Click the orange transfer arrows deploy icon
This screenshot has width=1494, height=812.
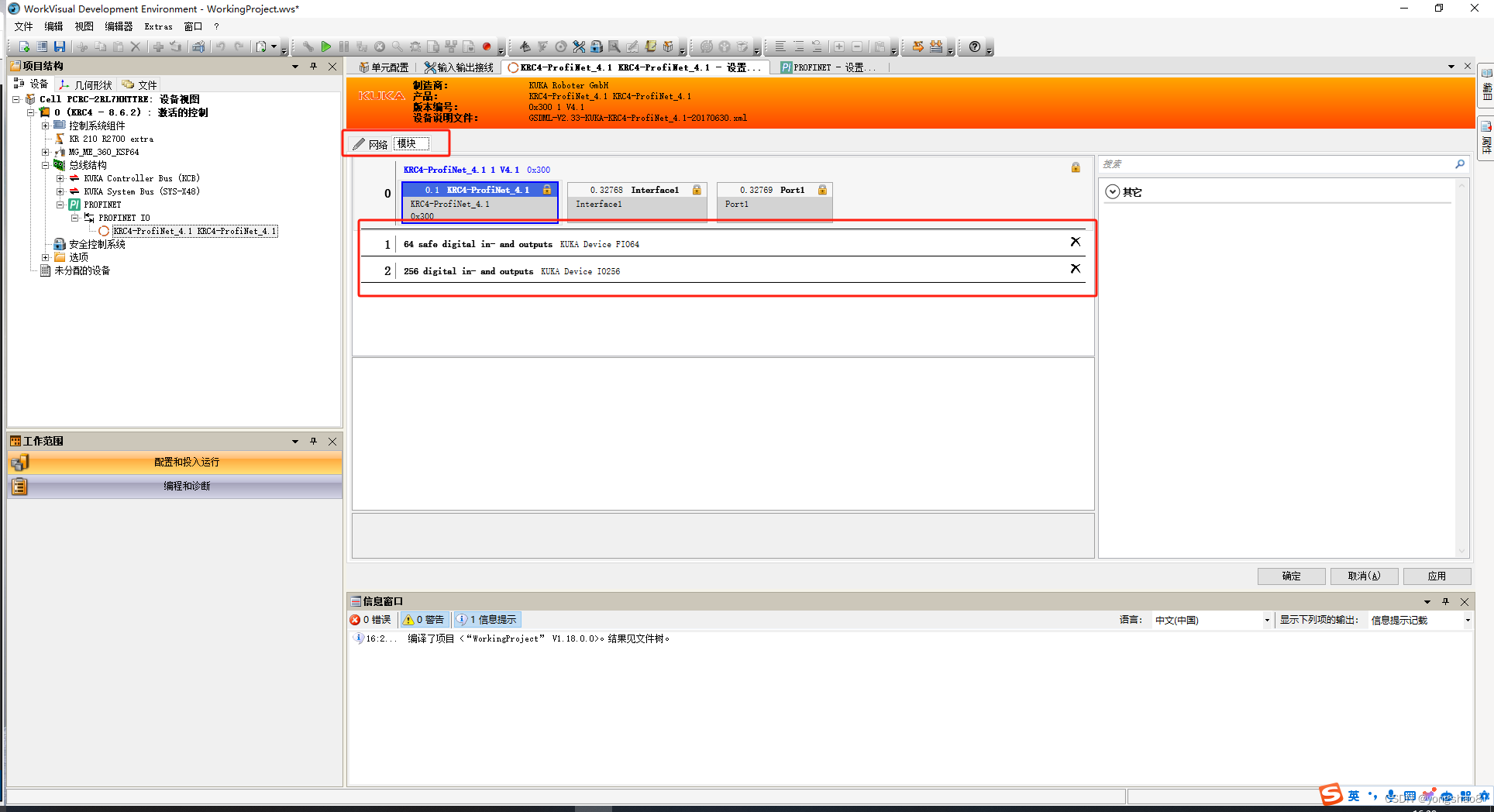[917, 46]
